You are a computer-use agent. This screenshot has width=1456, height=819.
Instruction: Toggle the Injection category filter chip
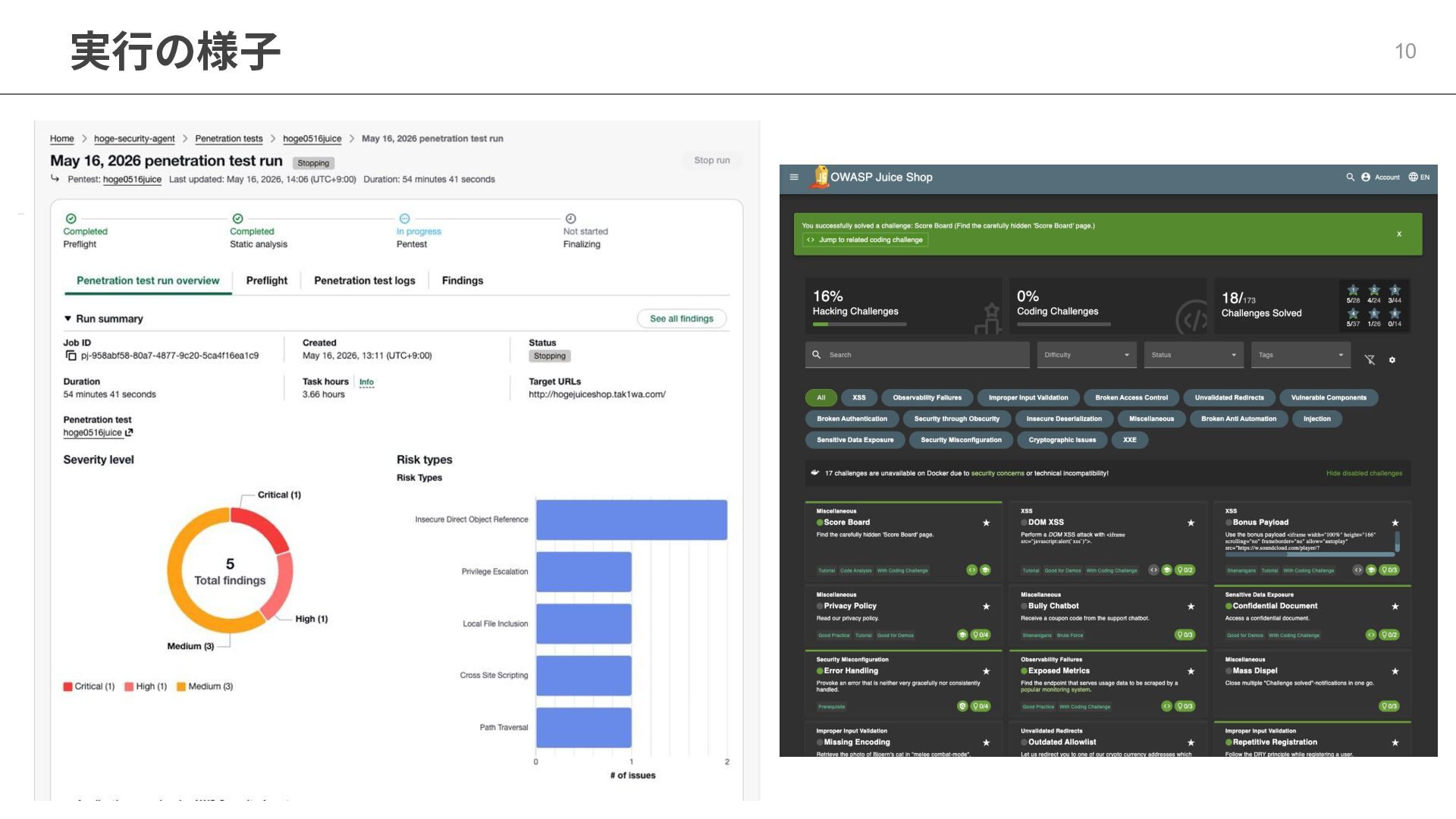tap(1316, 419)
